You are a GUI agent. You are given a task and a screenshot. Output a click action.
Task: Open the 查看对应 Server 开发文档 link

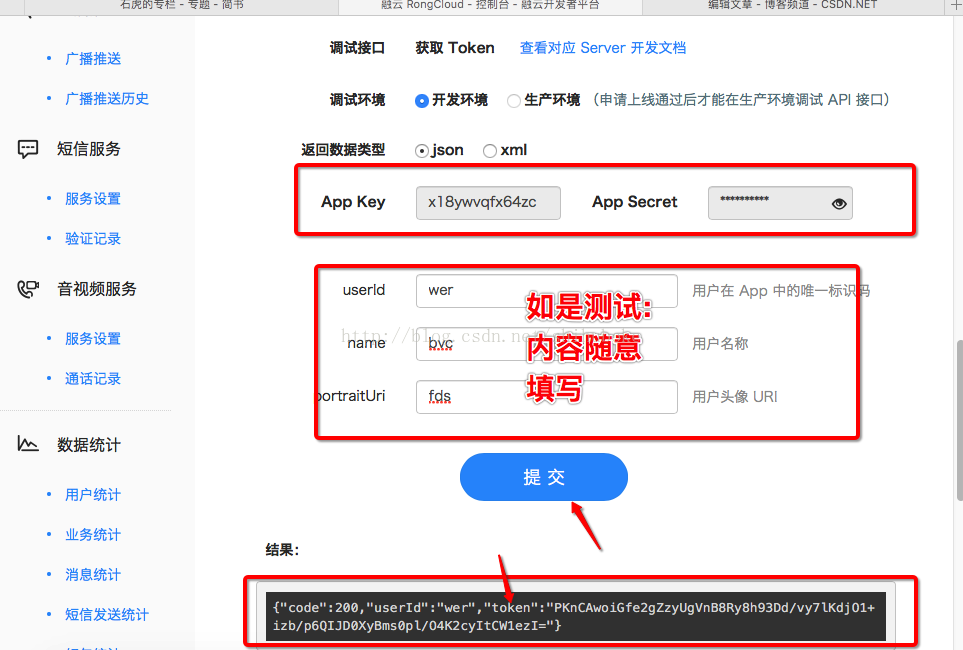(602, 48)
